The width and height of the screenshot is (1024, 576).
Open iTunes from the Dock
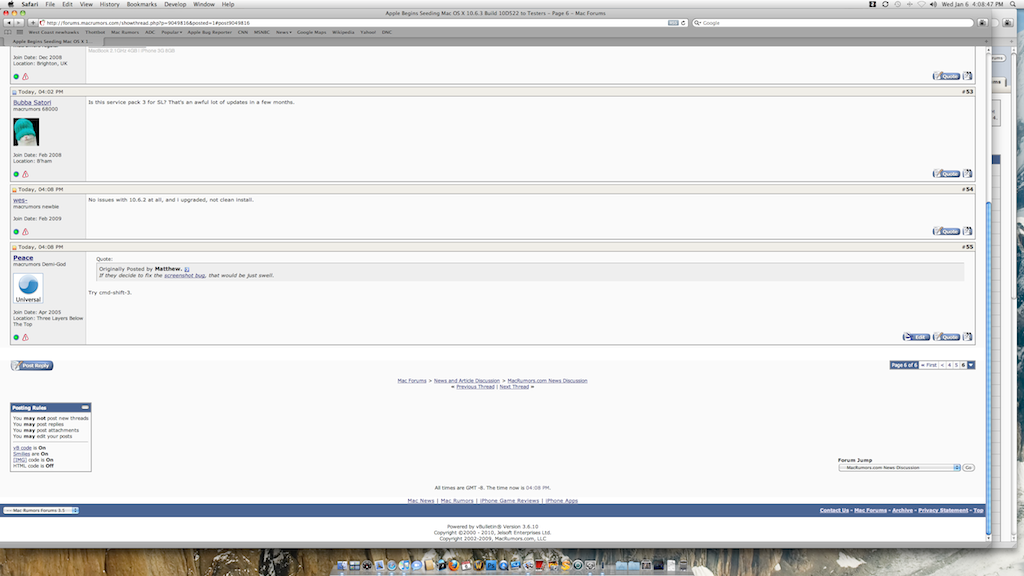coord(404,566)
